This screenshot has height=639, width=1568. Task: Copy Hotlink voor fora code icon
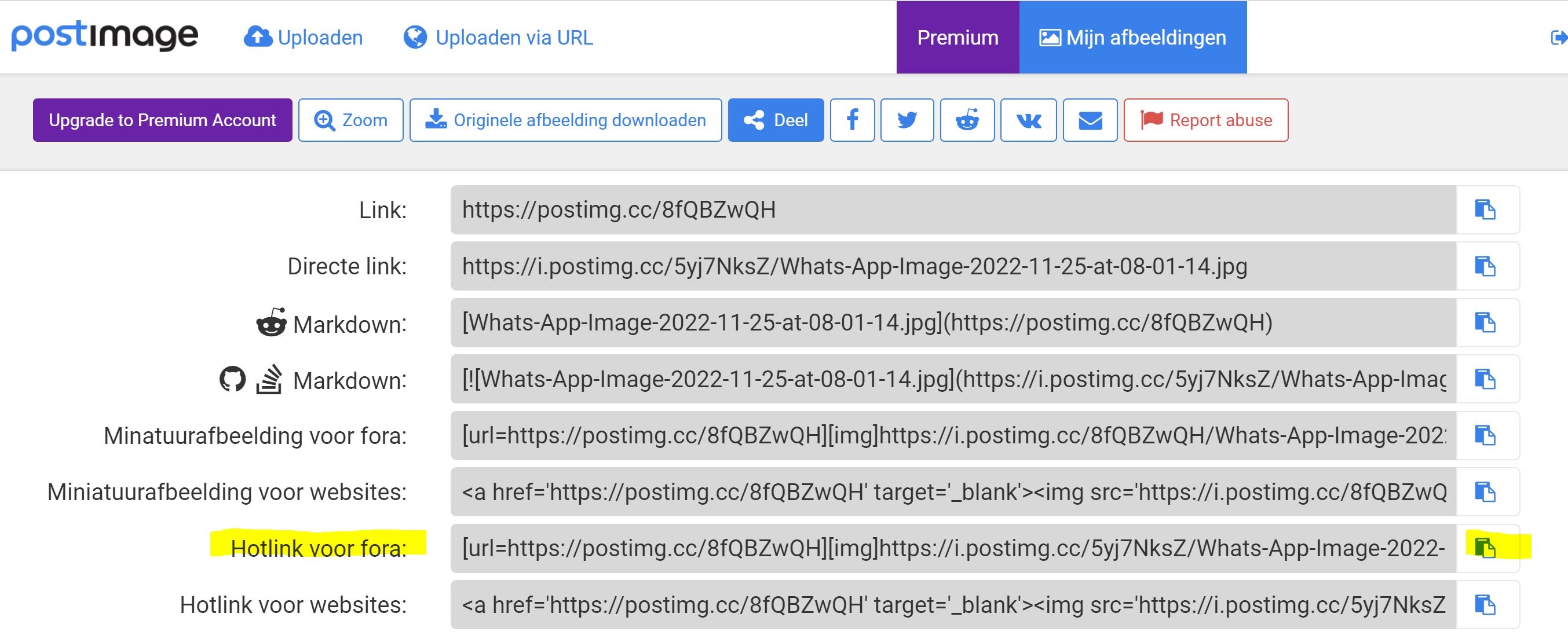tap(1485, 548)
